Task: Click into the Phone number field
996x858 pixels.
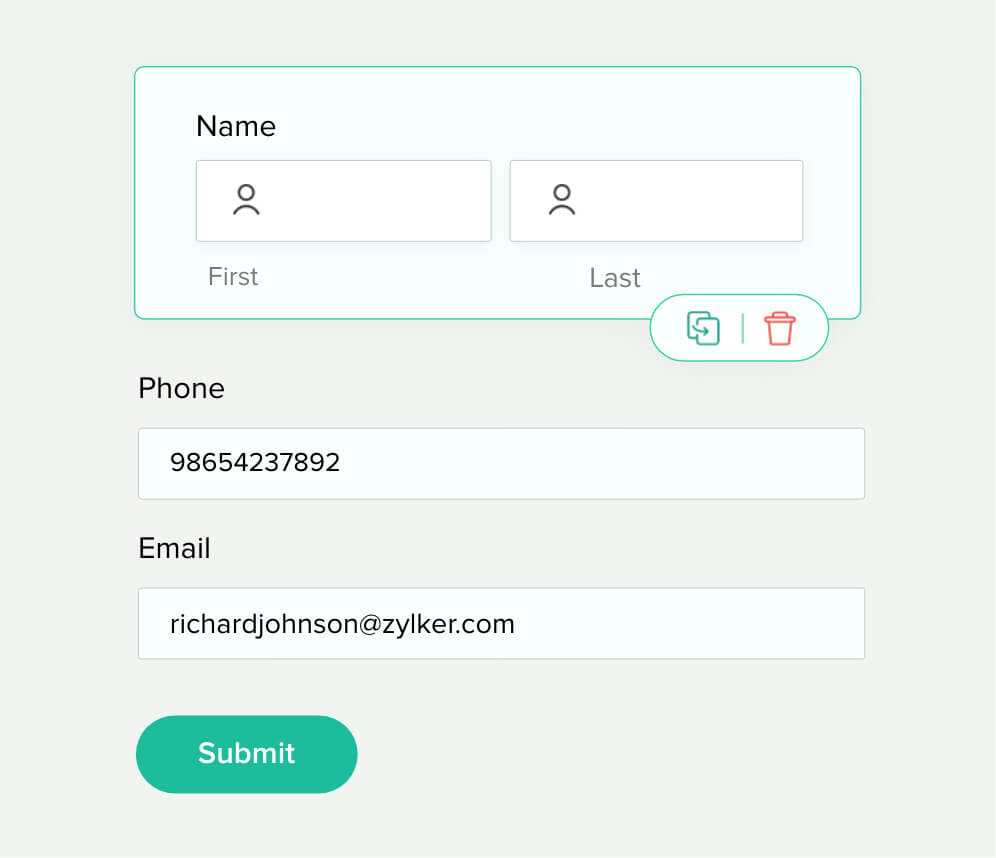Action: click(x=600, y=463)
